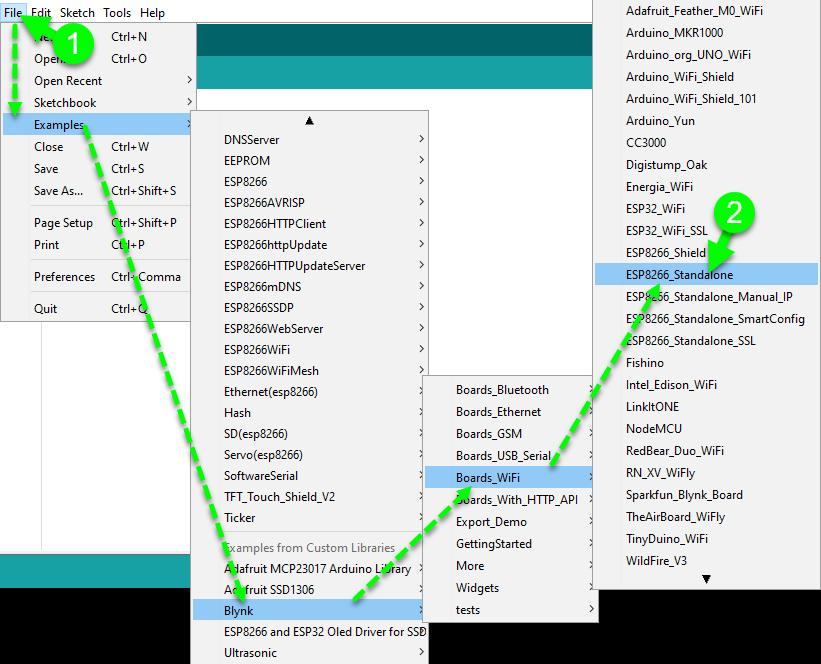Choose Save from the File menu
Image resolution: width=821 pixels, height=664 pixels.
click(97, 169)
